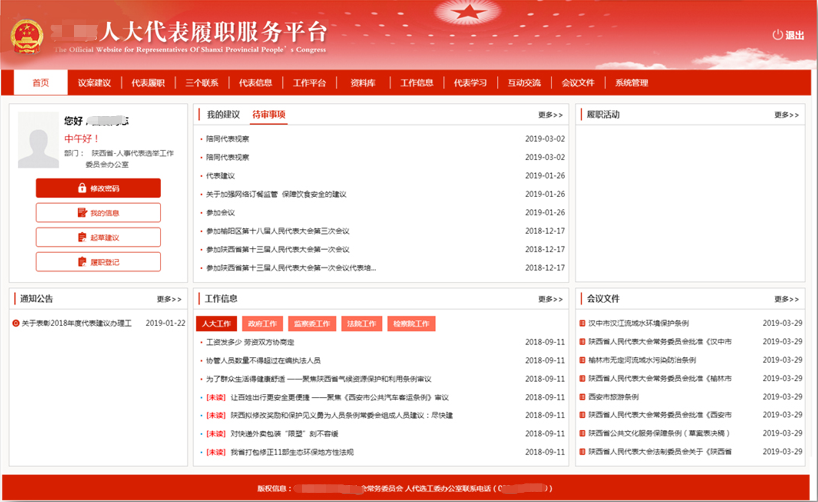Open the 三个联系 menu item
818x502 pixels.
tap(202, 82)
